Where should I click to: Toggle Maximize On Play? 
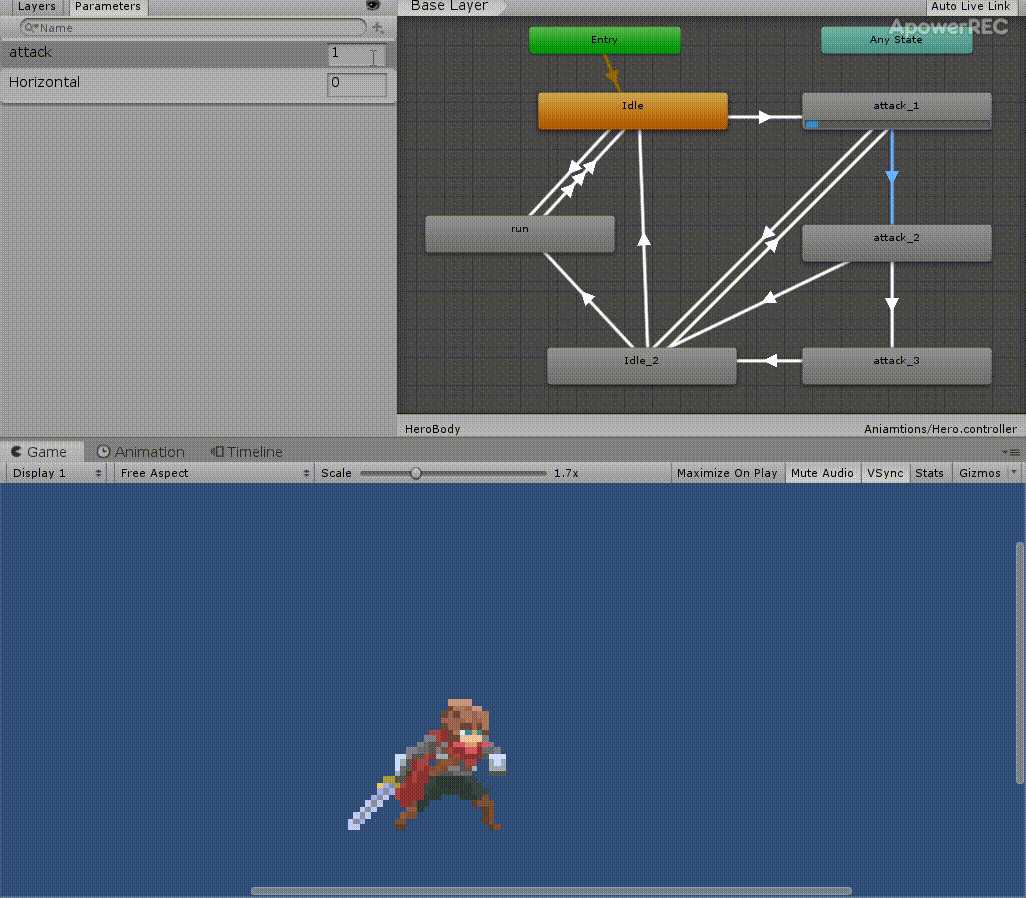[727, 473]
